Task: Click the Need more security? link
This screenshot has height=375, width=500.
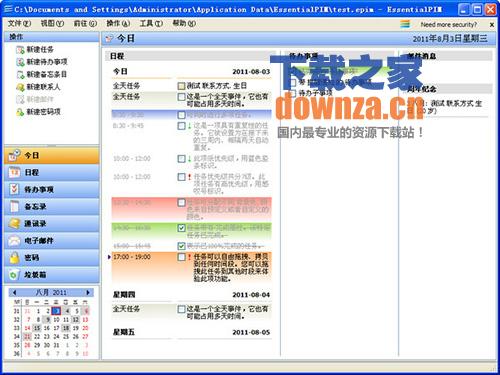Action: coord(449,24)
